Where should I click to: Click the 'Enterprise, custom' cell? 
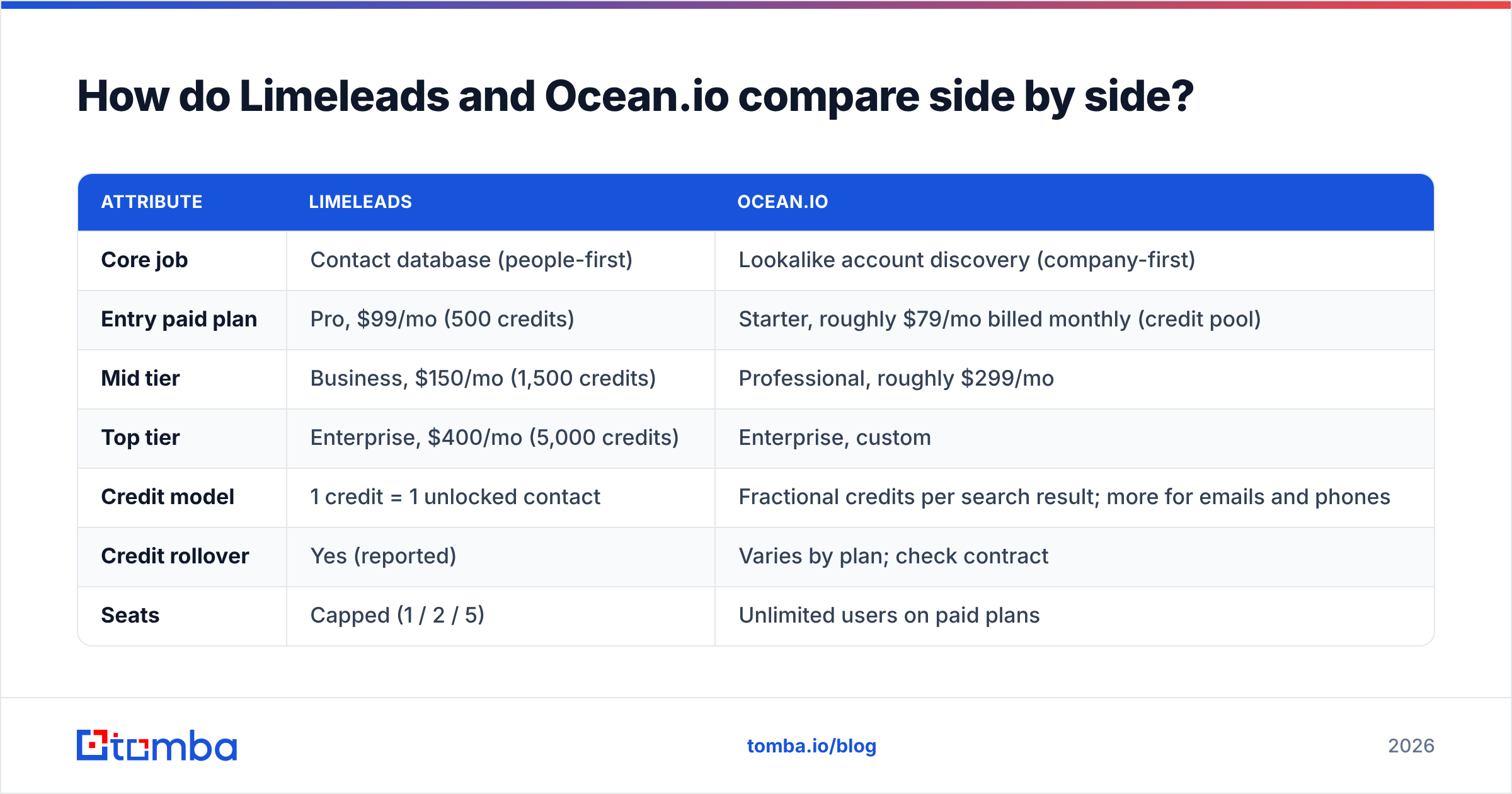[x=835, y=438]
